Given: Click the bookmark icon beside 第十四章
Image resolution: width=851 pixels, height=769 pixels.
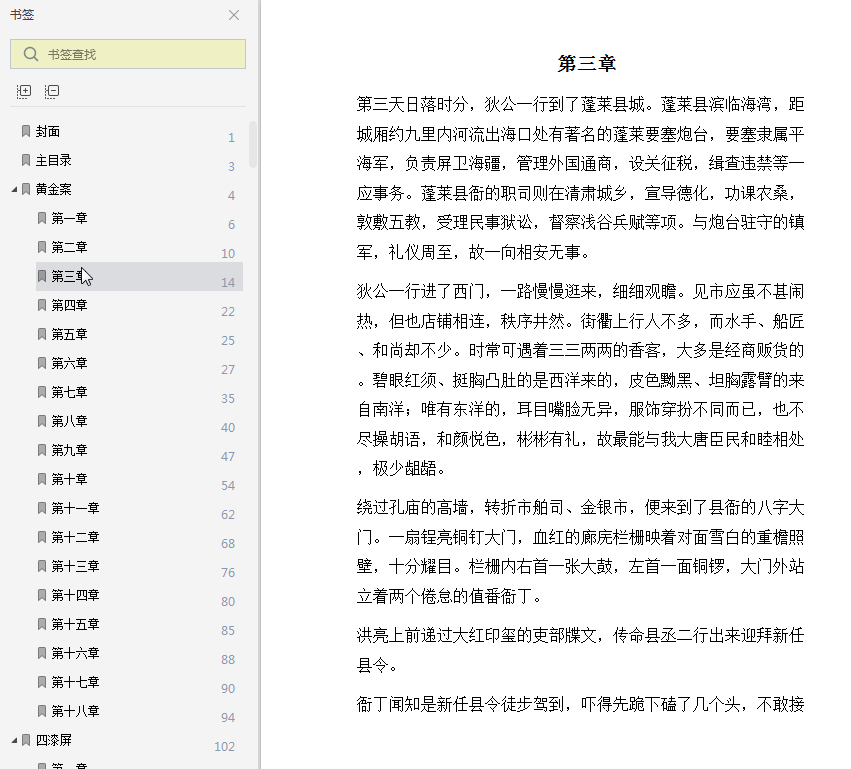Looking at the screenshot, I should pyautogui.click(x=42, y=595).
